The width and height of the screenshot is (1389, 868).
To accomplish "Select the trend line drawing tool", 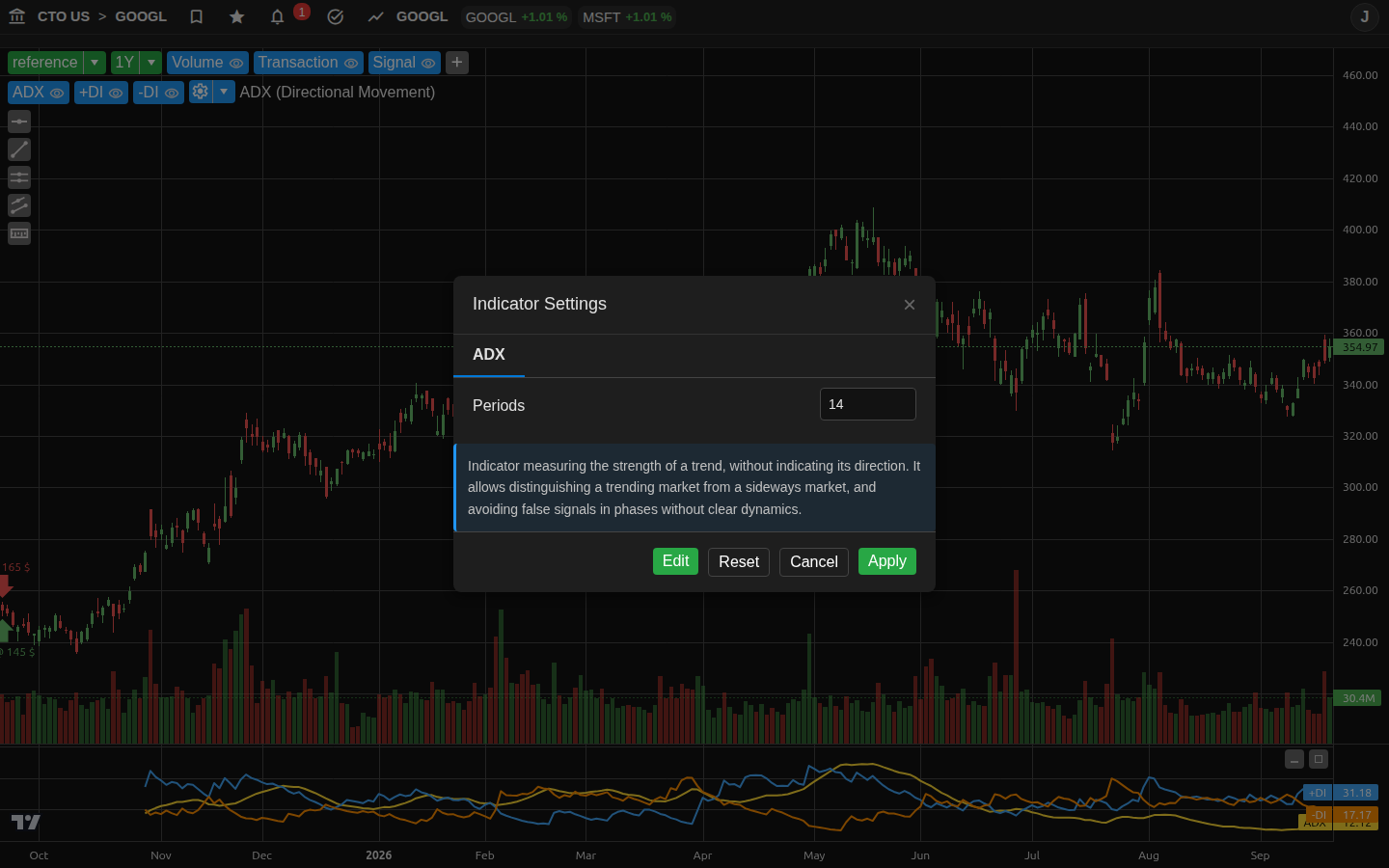I will point(19,149).
